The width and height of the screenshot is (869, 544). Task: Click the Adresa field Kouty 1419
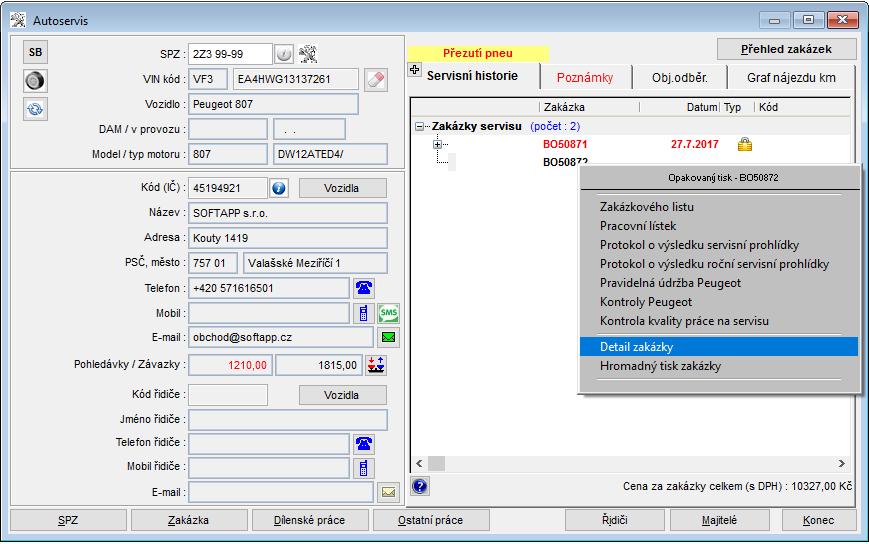tap(288, 238)
